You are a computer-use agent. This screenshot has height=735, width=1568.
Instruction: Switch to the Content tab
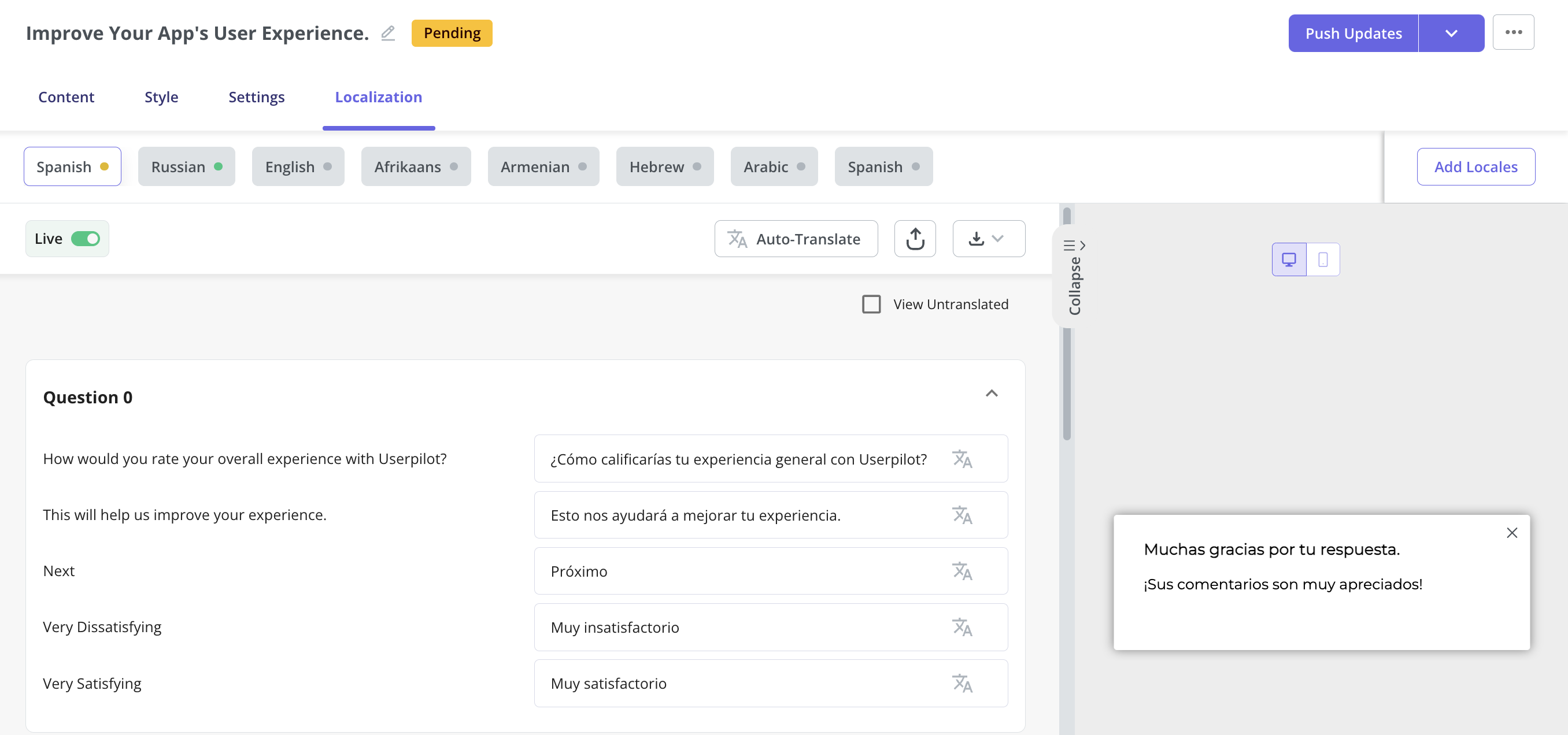pos(66,96)
